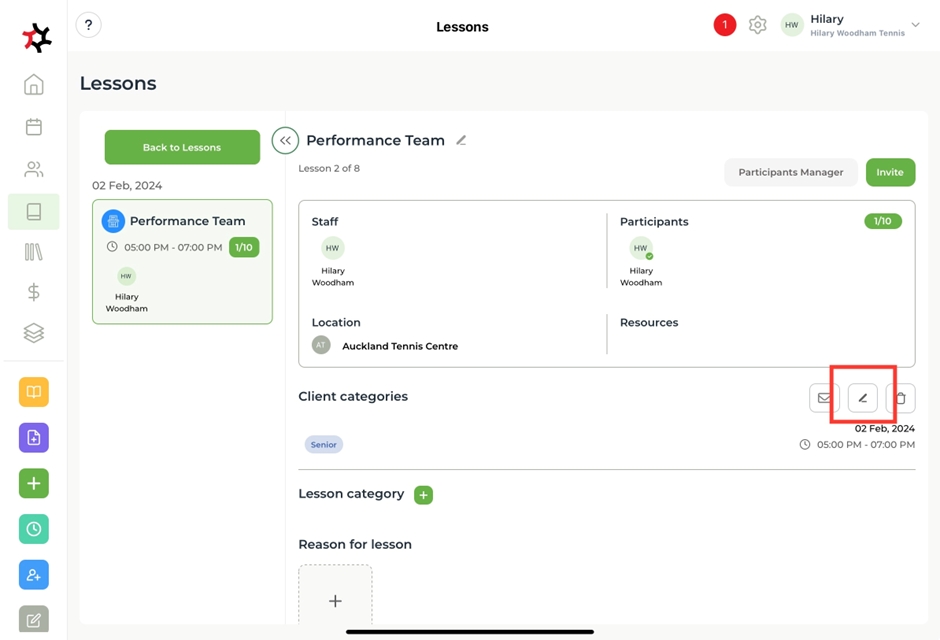Rename lesson via pencil next to title
The image size is (940, 640).
[x=461, y=141]
